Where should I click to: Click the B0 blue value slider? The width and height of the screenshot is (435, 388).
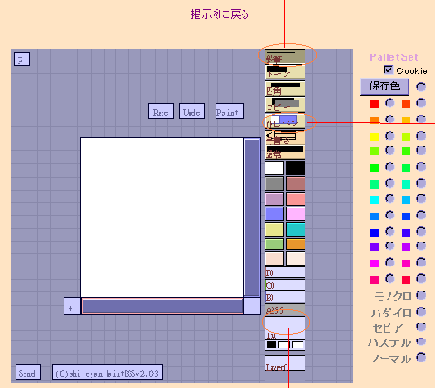point(285,297)
